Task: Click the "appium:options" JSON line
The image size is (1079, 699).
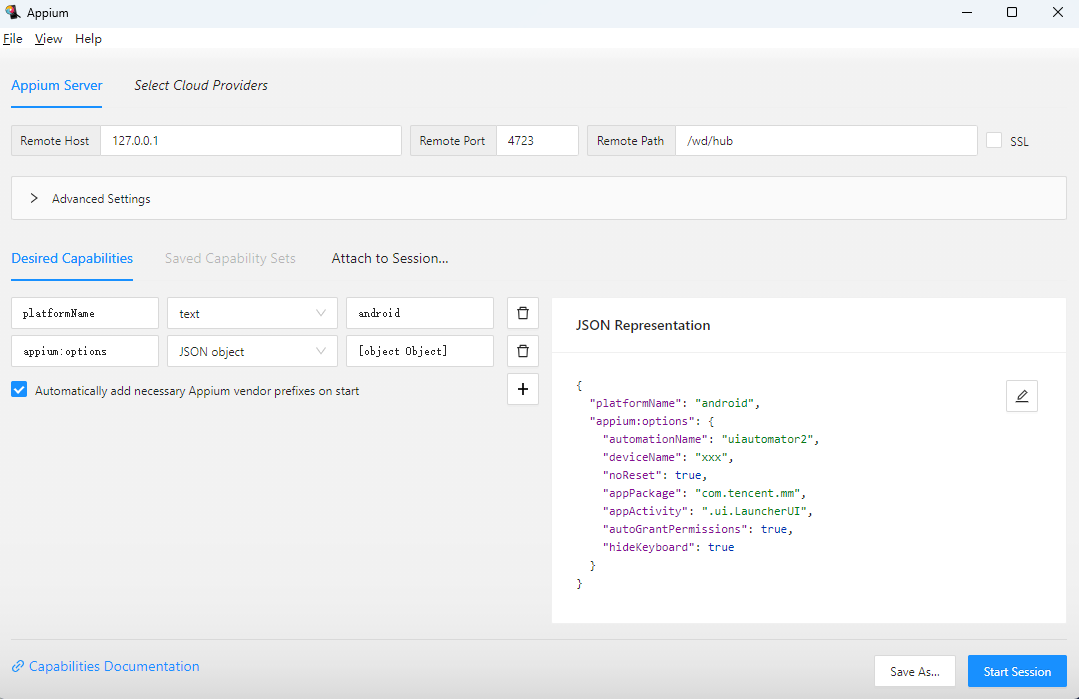Action: coord(652,421)
